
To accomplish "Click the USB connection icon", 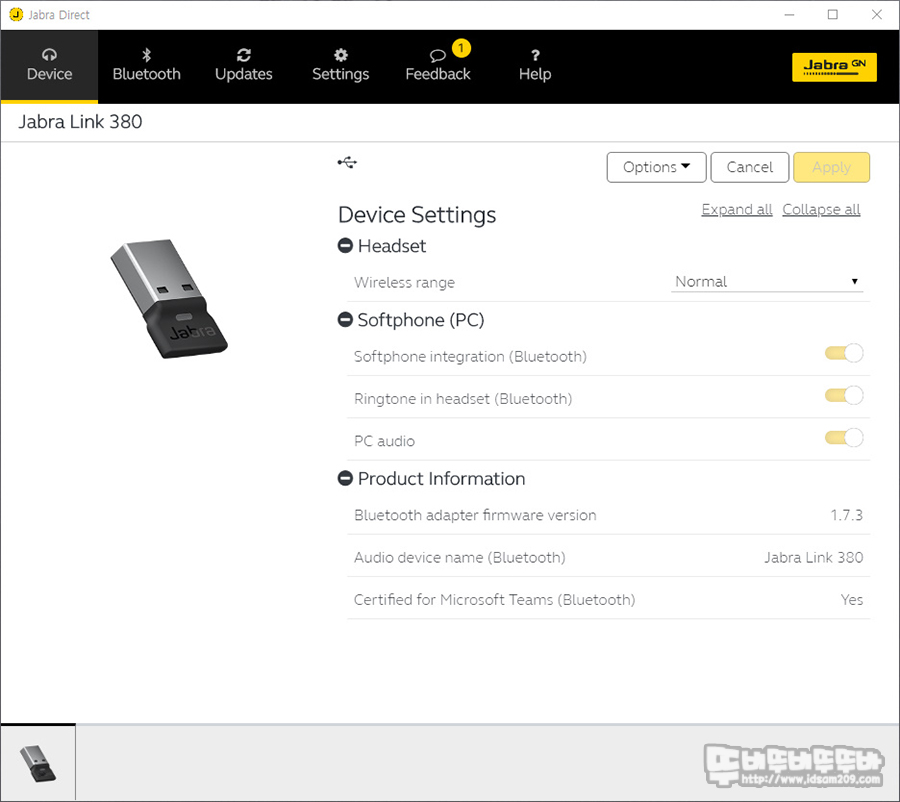I will point(347,162).
